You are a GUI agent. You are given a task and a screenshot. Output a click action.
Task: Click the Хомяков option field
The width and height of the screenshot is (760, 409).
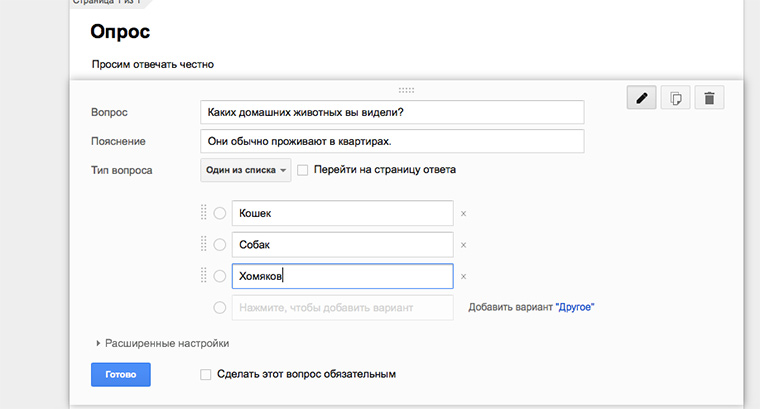tap(343, 276)
